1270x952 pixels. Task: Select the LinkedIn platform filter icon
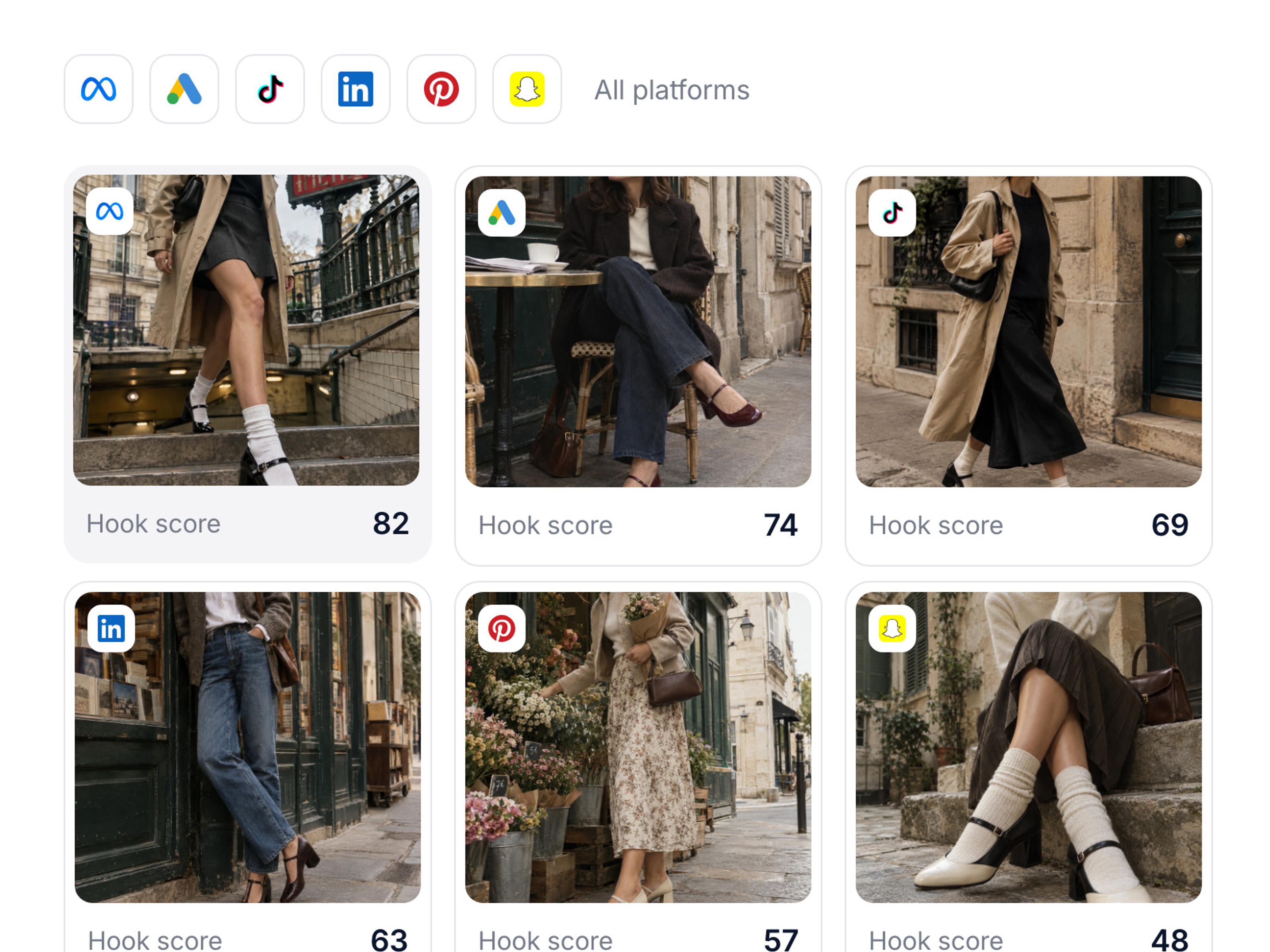click(x=356, y=89)
